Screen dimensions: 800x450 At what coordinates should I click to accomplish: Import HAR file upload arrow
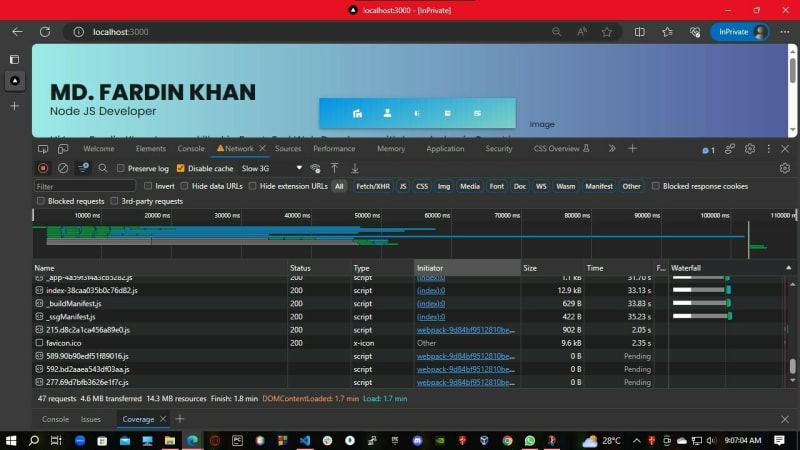pyautogui.click(x=335, y=168)
